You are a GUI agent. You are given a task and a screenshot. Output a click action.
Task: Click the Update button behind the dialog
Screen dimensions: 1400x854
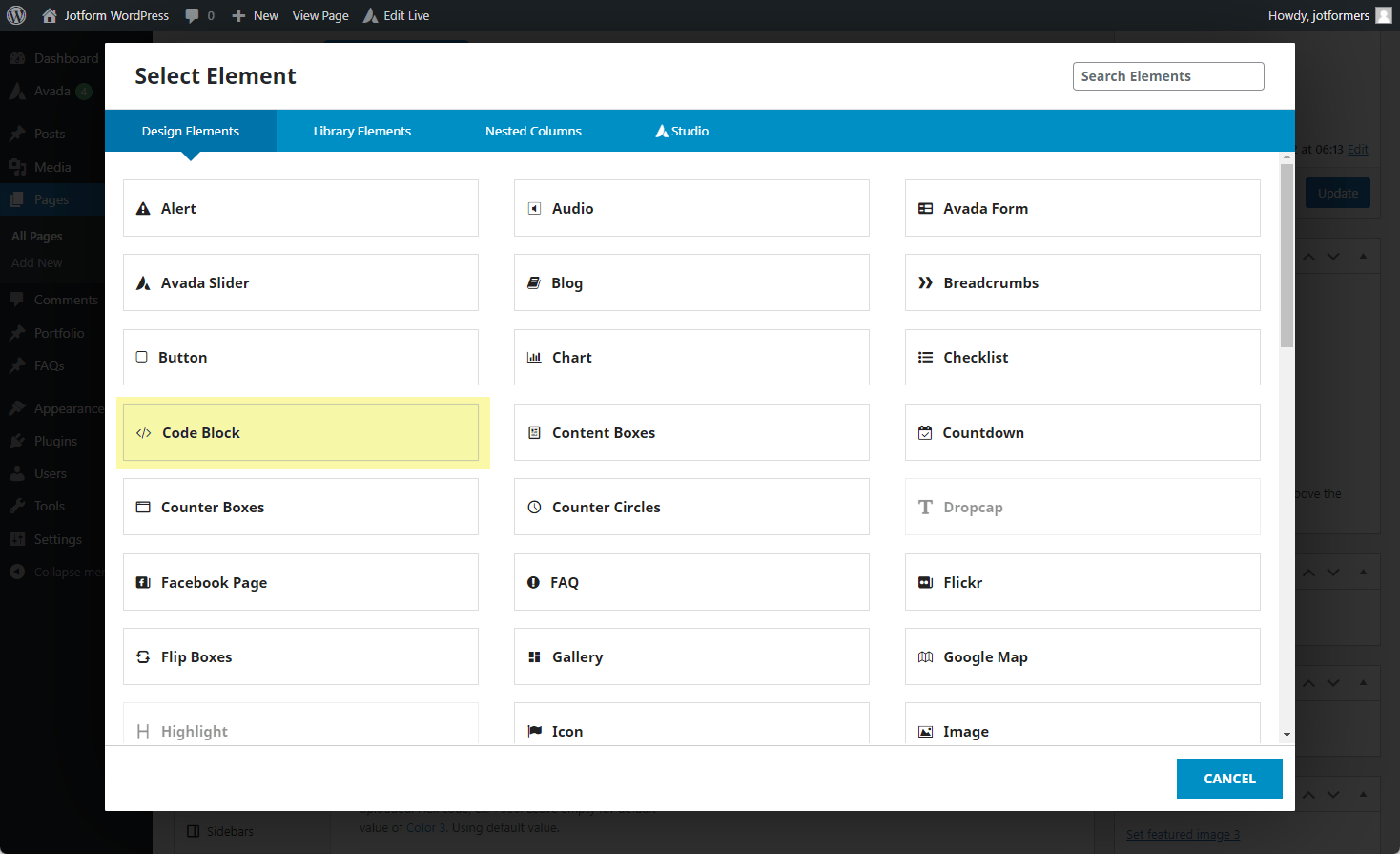pos(1338,194)
